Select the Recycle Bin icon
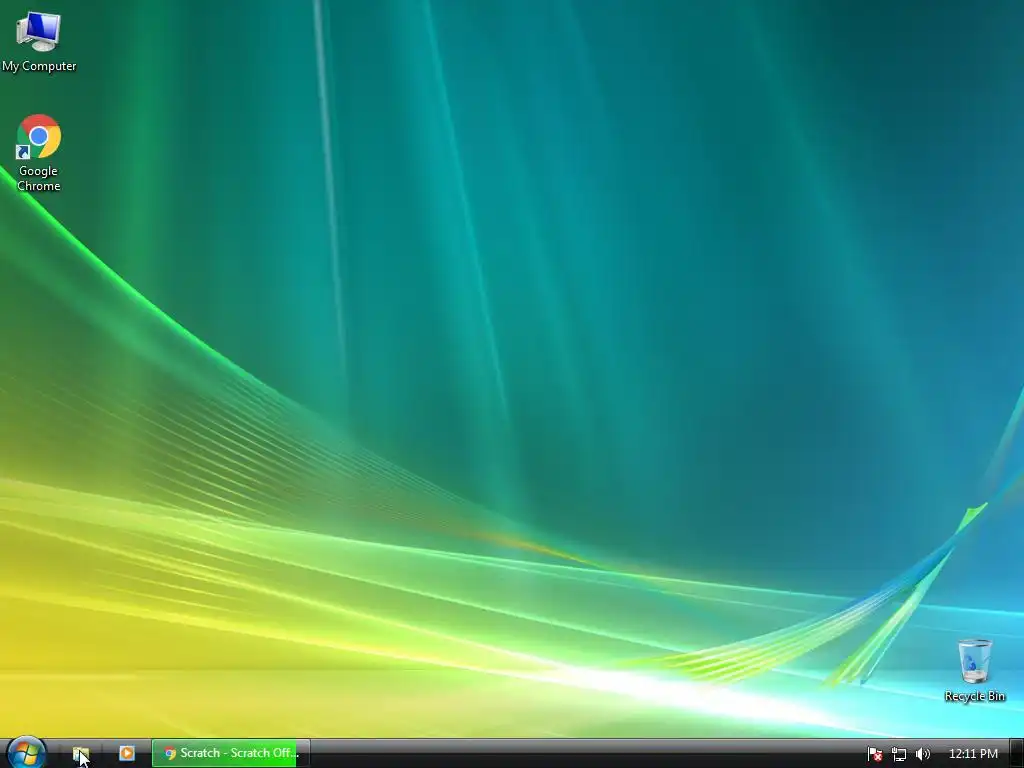Screen dimensions: 1024x768 [974, 670]
